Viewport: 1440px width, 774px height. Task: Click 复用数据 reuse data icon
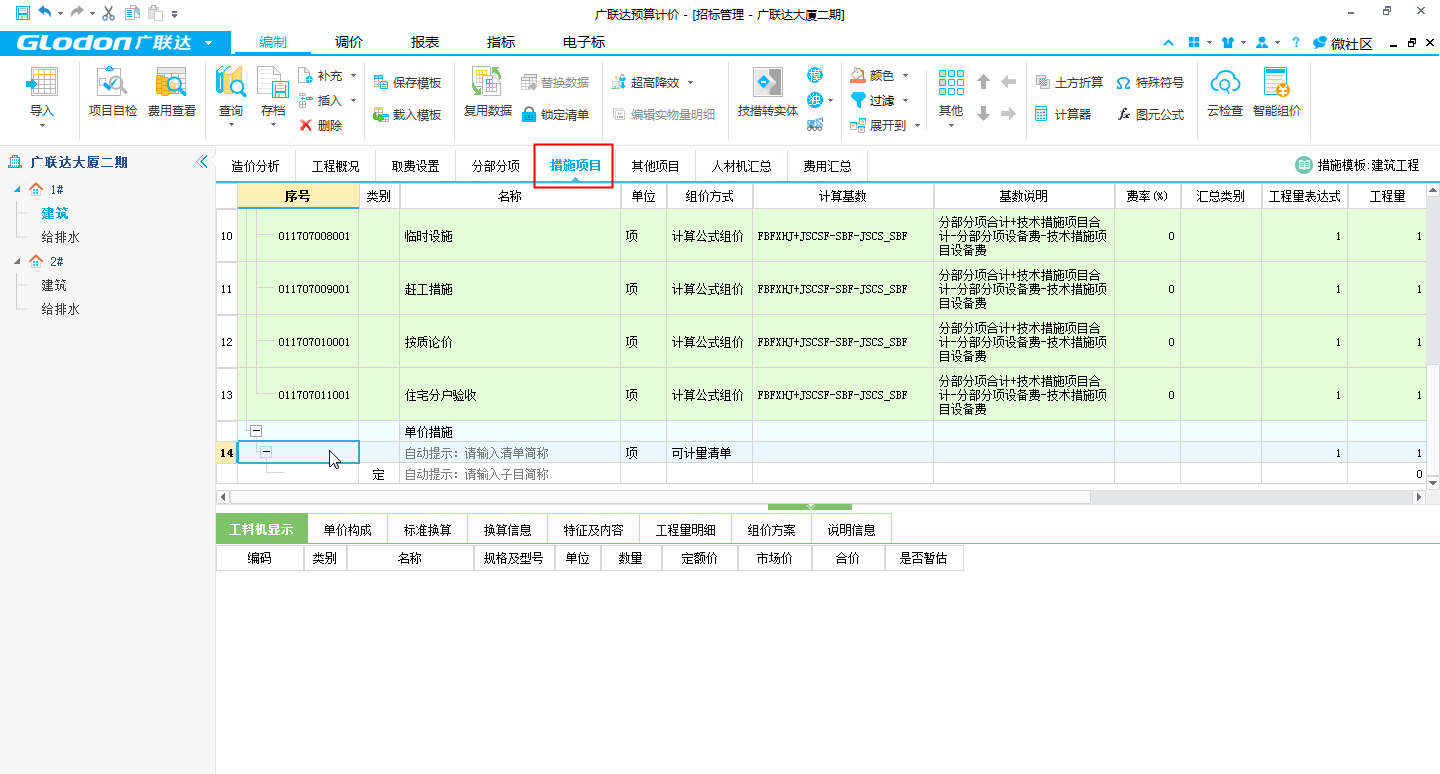[487, 92]
